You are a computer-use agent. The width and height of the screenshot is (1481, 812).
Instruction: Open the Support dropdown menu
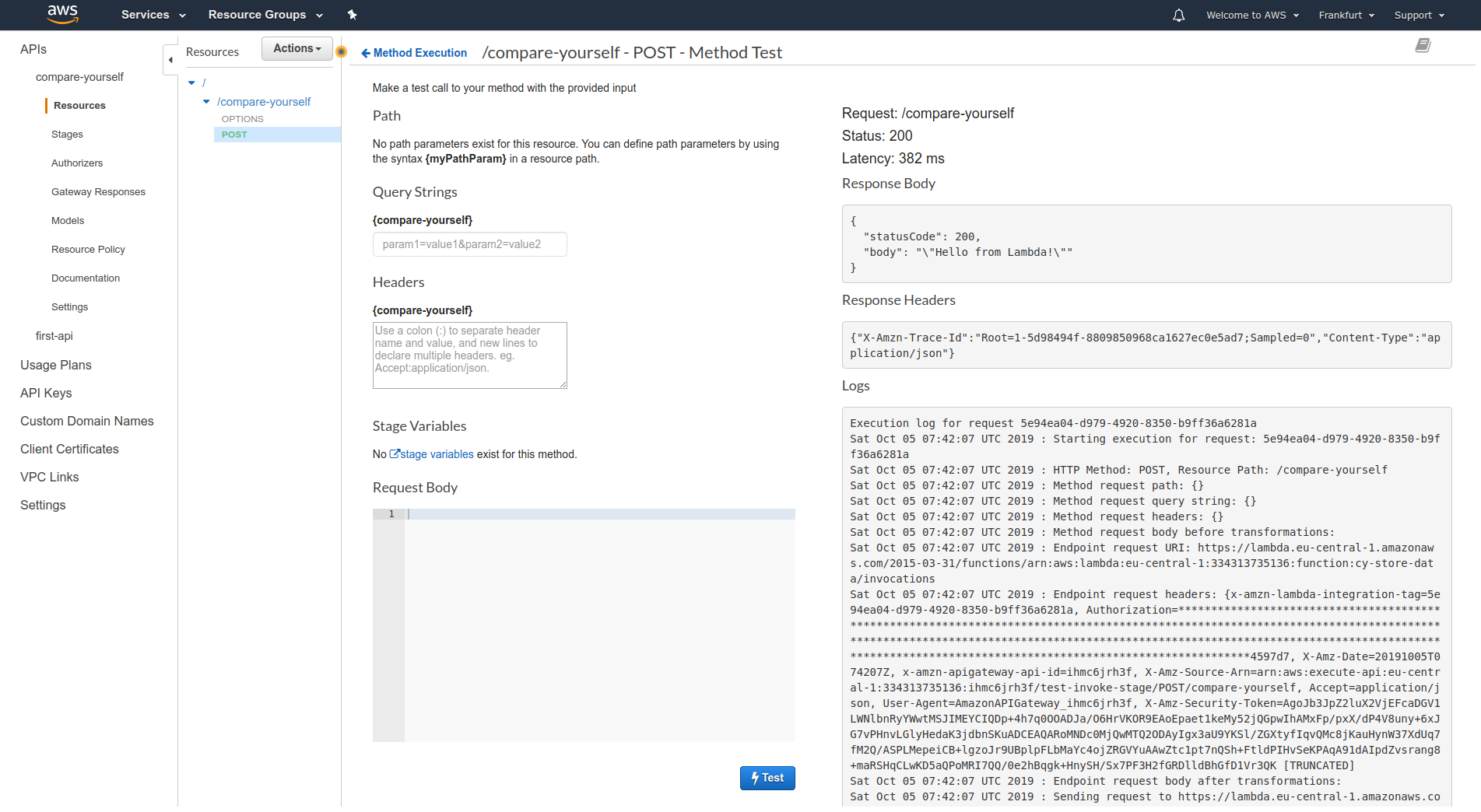1419,15
